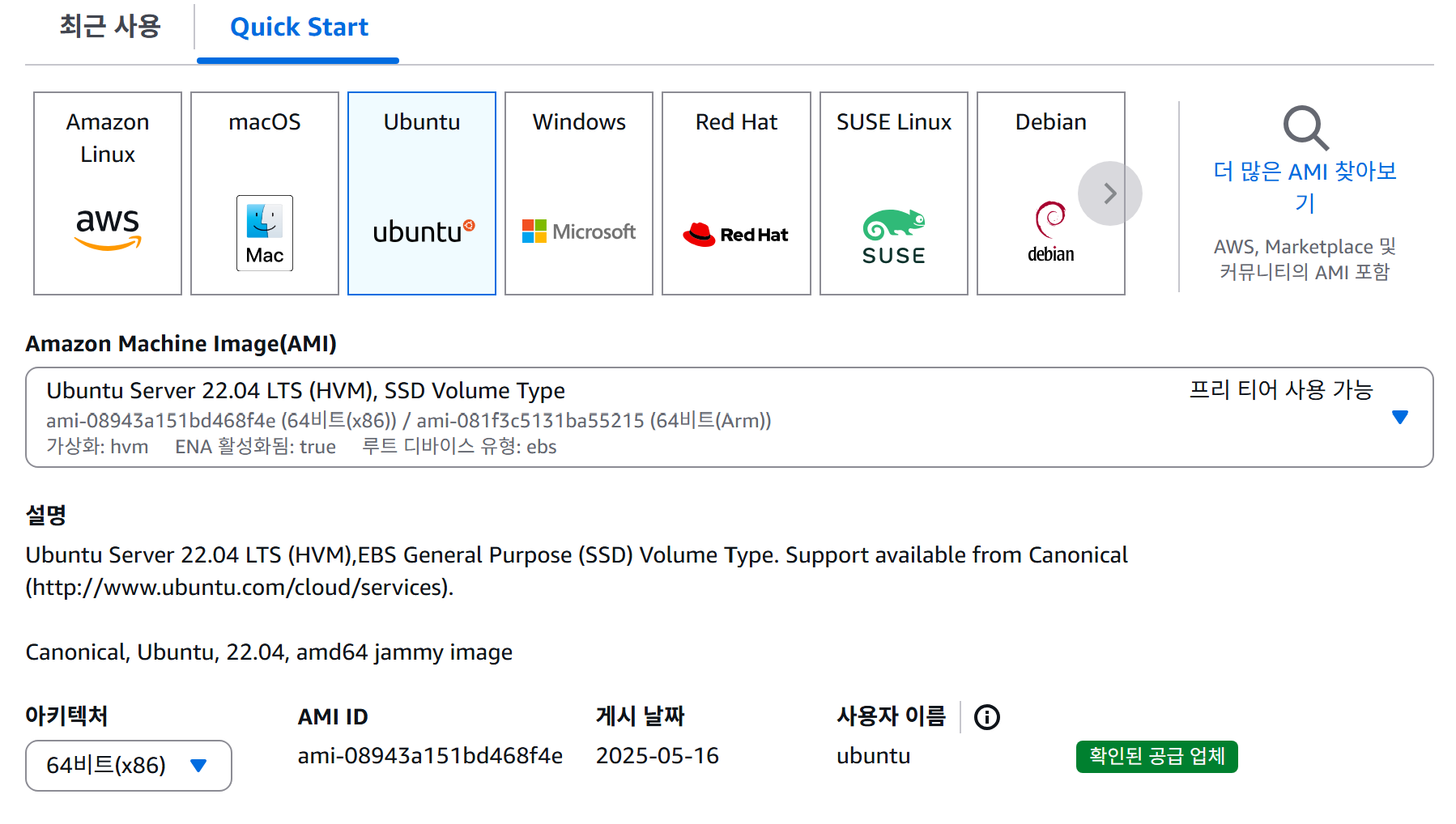Click the 아키텍처 label
Image resolution: width=1456 pixels, height=824 pixels.
coord(66,716)
